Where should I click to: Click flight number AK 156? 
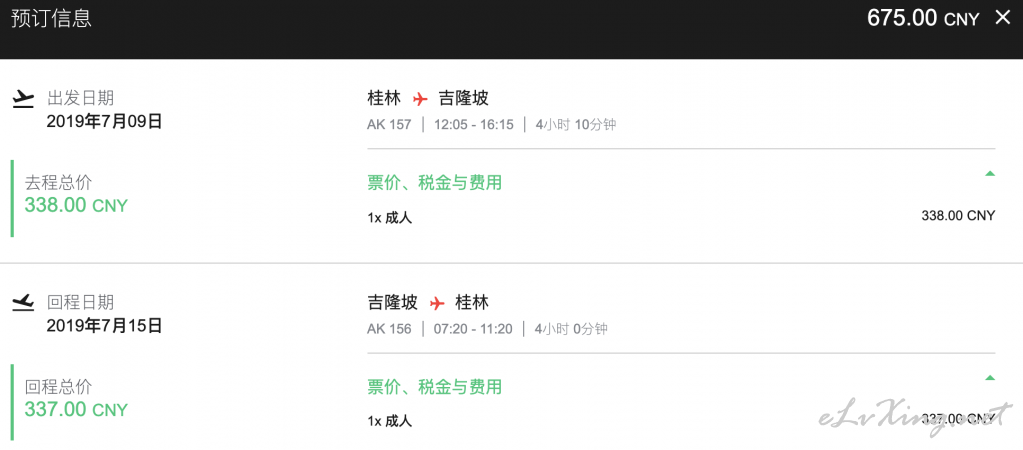389,329
